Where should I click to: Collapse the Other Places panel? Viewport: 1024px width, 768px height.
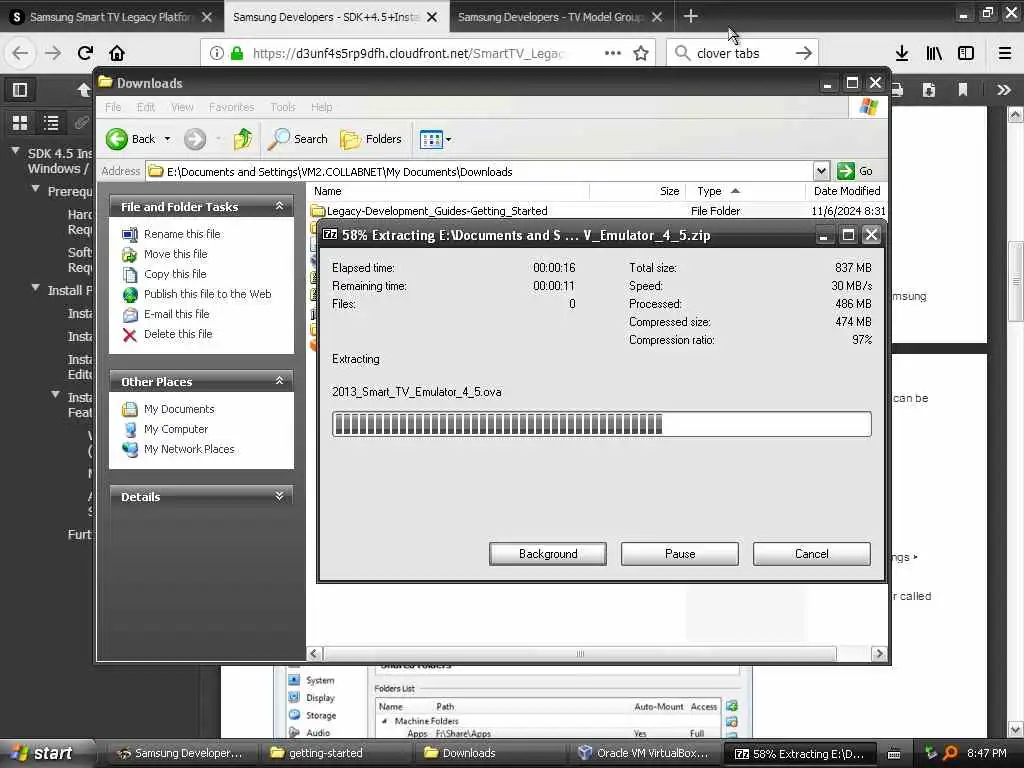tap(280, 381)
